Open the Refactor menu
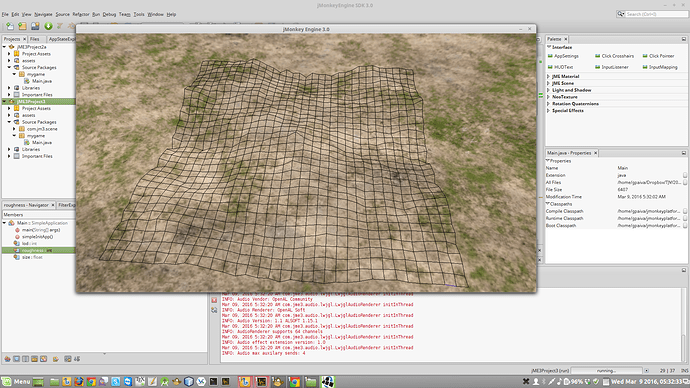This screenshot has width=690, height=388. pos(81,14)
